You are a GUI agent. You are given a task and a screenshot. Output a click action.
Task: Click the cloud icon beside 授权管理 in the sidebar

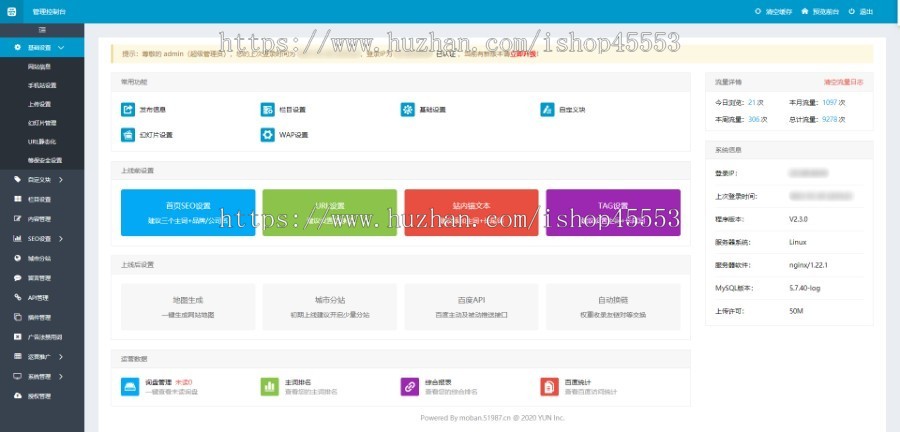[18, 396]
